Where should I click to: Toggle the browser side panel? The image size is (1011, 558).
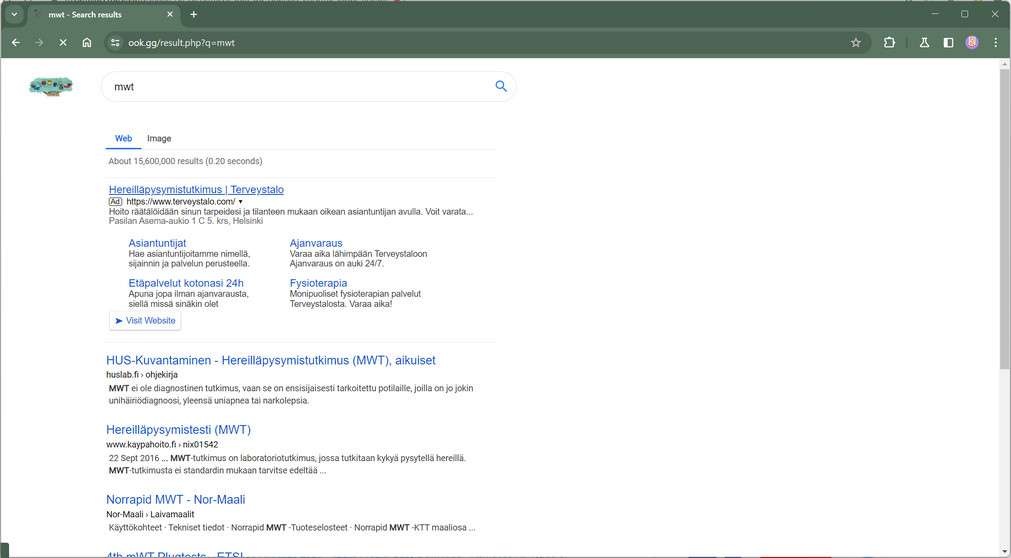point(948,43)
